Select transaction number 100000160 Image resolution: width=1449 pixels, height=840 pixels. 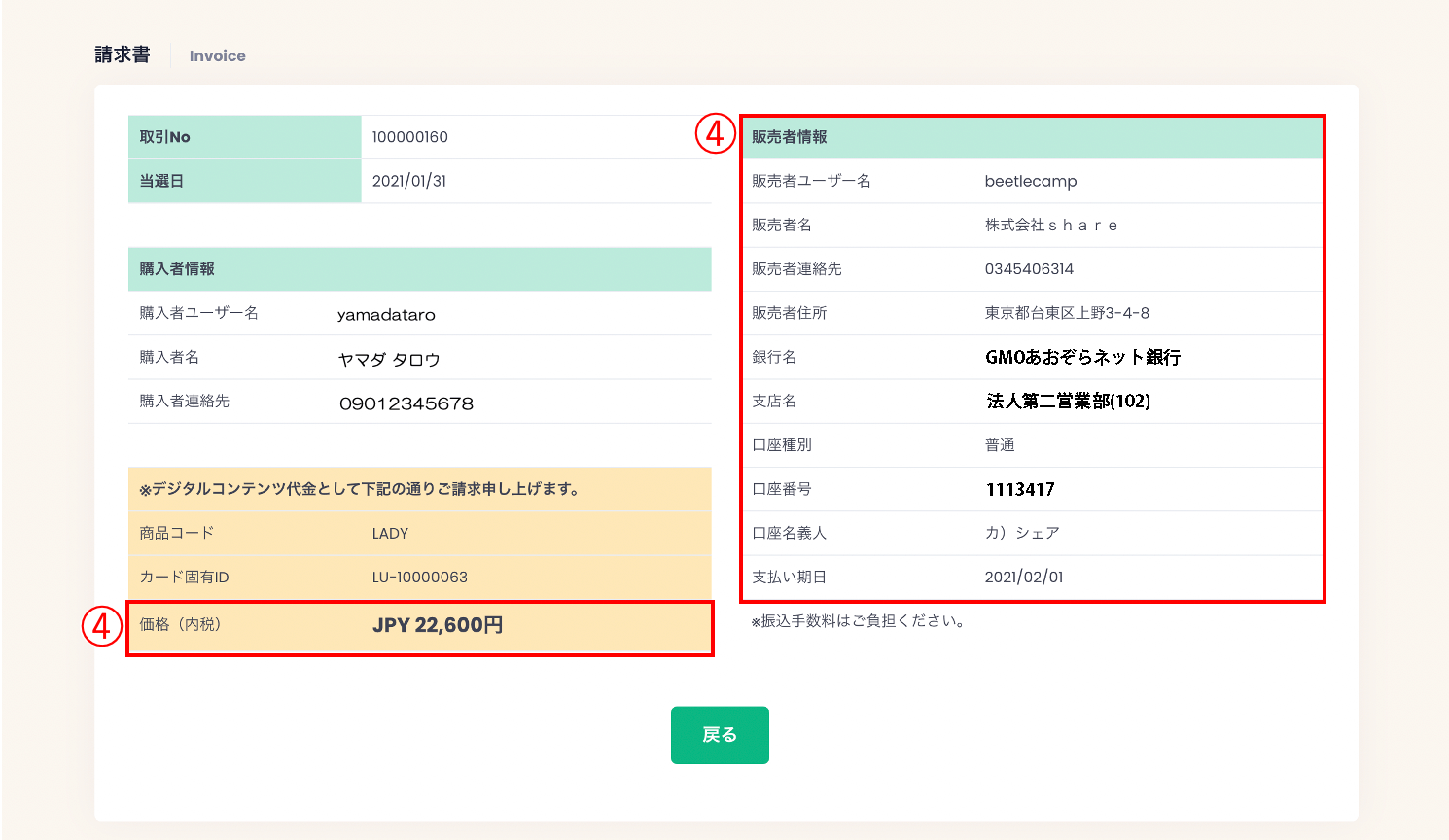(x=409, y=137)
